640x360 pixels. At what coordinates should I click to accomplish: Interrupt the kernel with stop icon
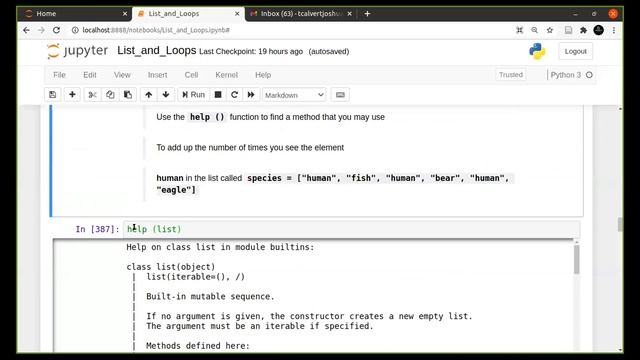coord(218,95)
